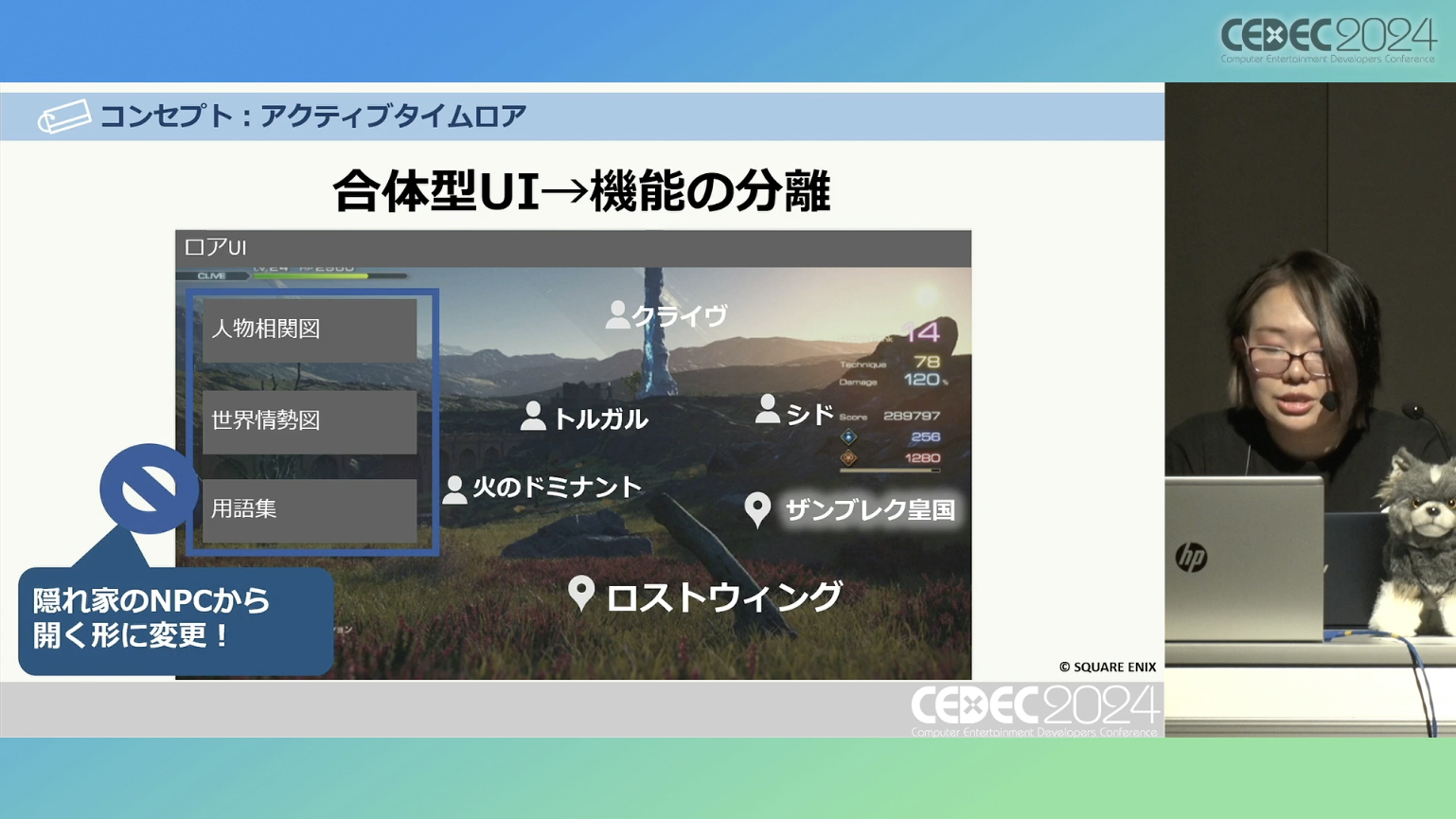Click the Technique value 78
This screenshot has height=819, width=1456.
[x=927, y=362]
